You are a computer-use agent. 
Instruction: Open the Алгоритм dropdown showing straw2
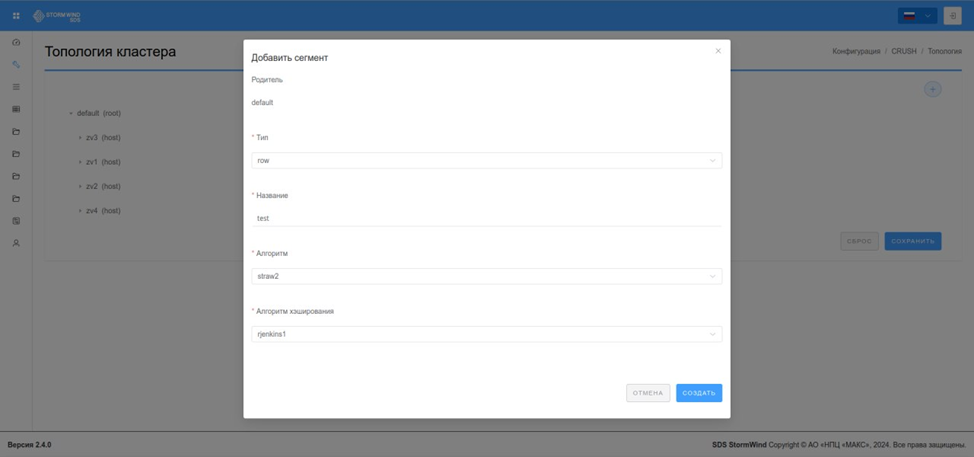pos(486,276)
